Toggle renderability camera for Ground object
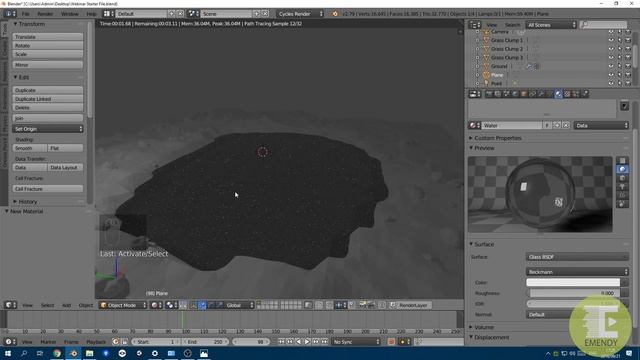 point(628,66)
